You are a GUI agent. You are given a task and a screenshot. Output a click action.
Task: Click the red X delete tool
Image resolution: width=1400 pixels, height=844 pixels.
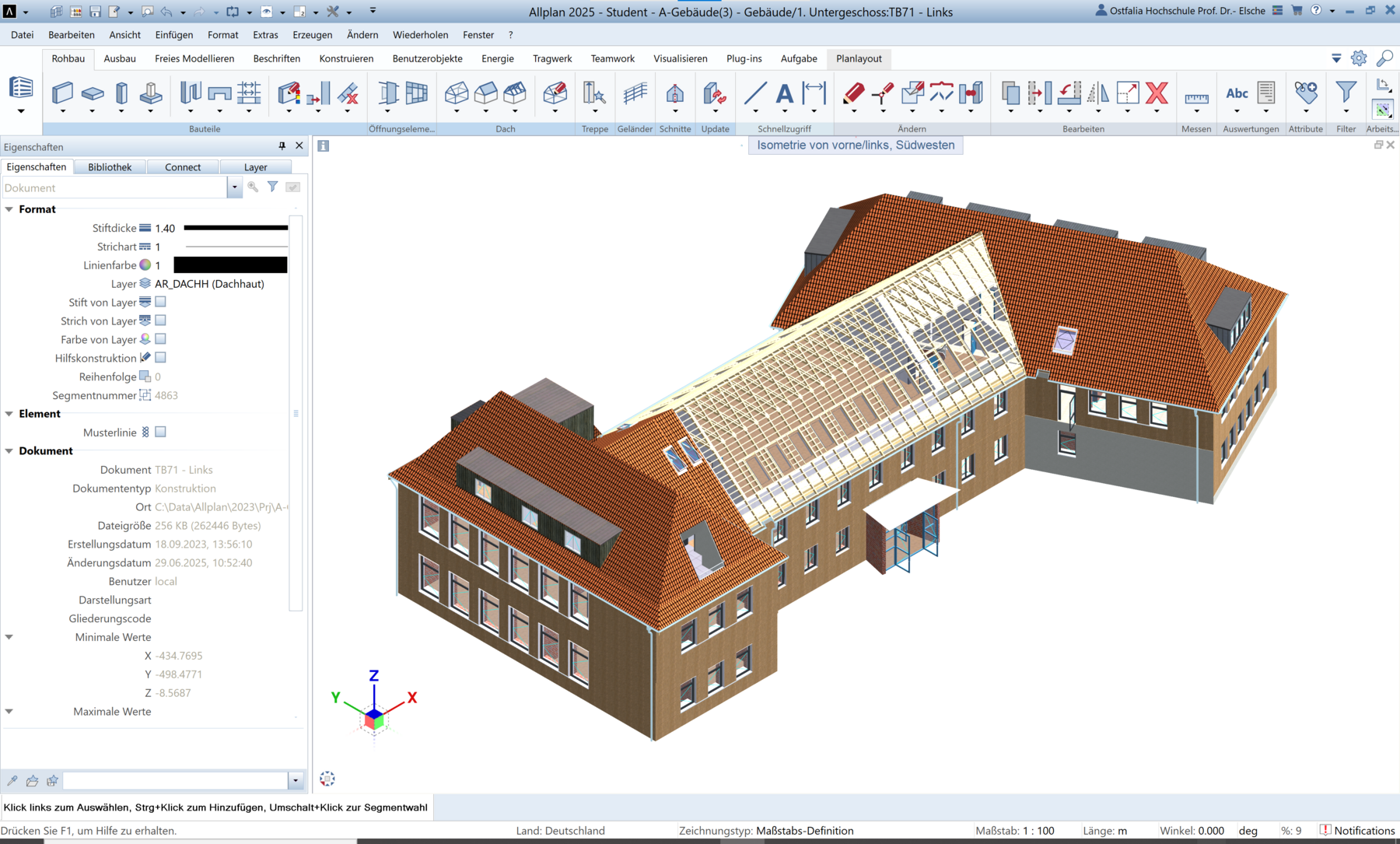[x=1157, y=93]
